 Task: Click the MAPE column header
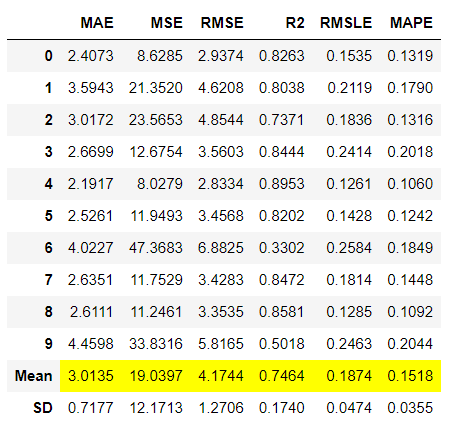[x=411, y=23]
